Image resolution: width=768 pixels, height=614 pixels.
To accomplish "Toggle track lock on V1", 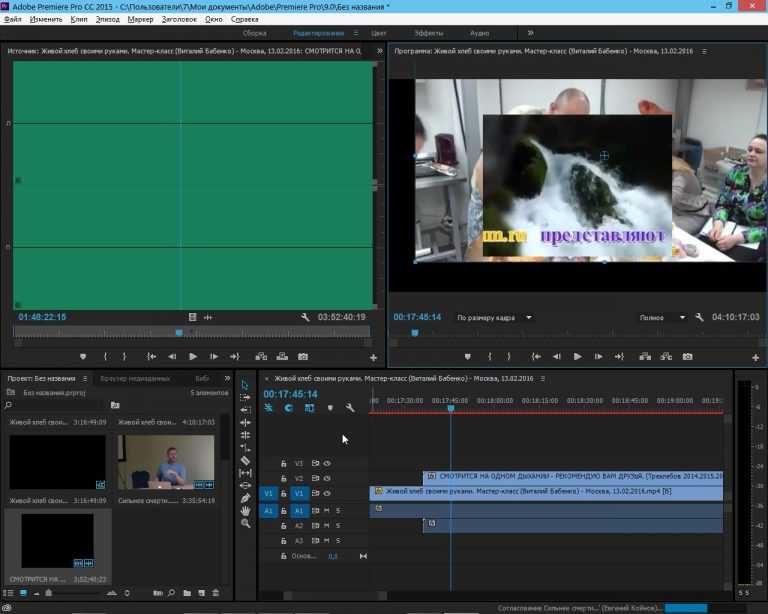I will tap(284, 494).
